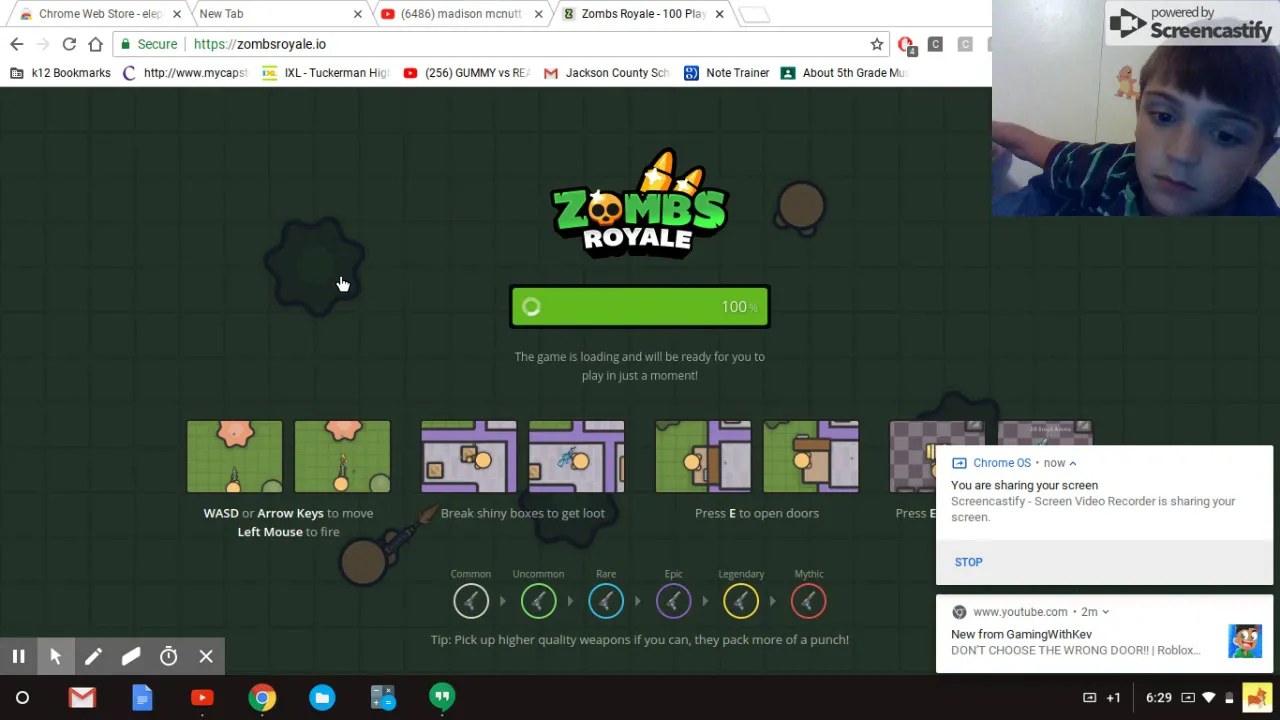Open the k12 Bookmarks folder
This screenshot has width=1280, height=720.
pyautogui.click(x=60, y=73)
